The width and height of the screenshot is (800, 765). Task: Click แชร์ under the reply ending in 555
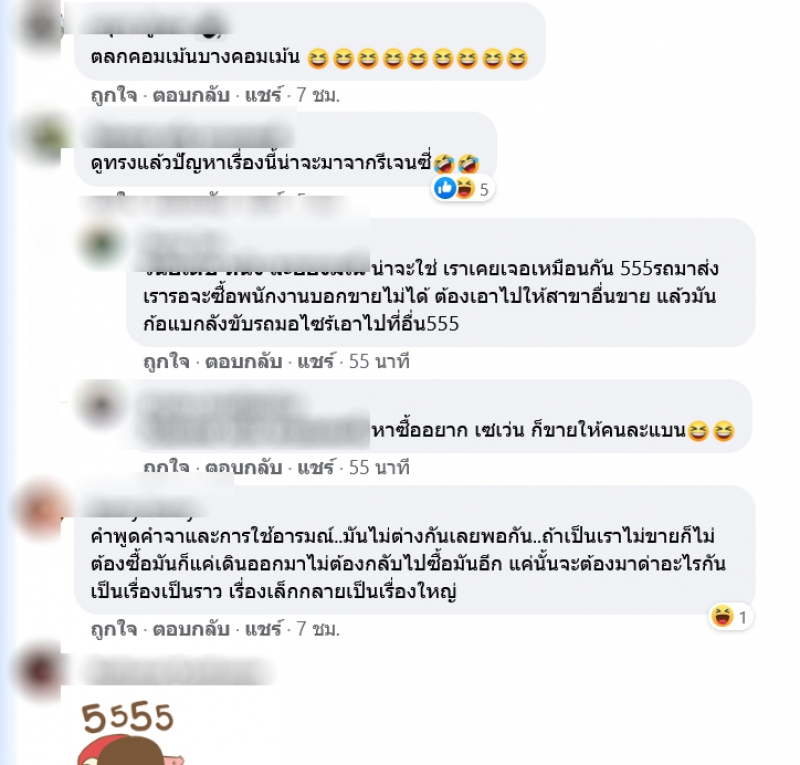(x=316, y=361)
